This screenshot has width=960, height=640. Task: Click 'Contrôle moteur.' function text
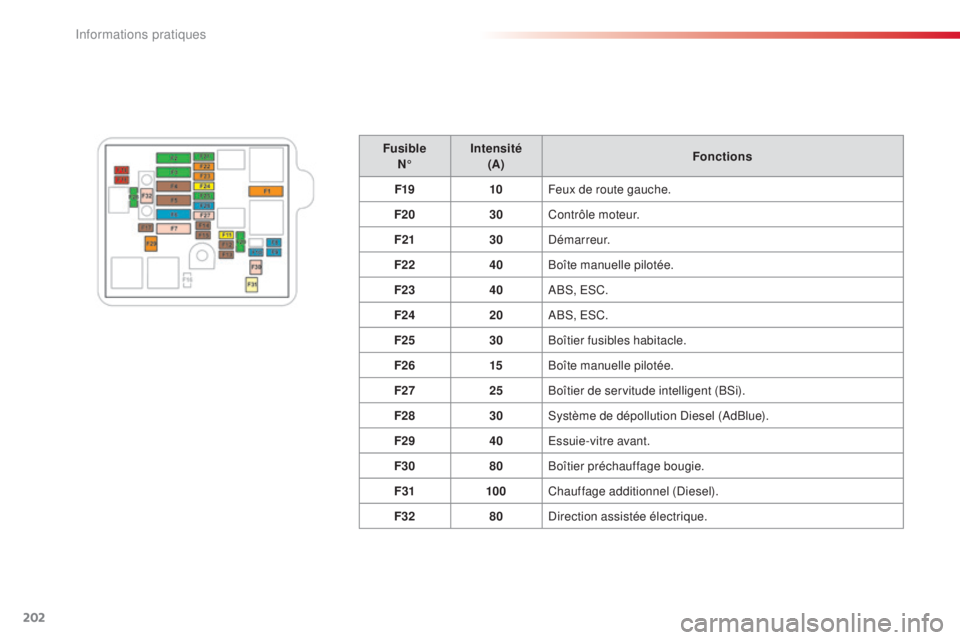pos(594,215)
